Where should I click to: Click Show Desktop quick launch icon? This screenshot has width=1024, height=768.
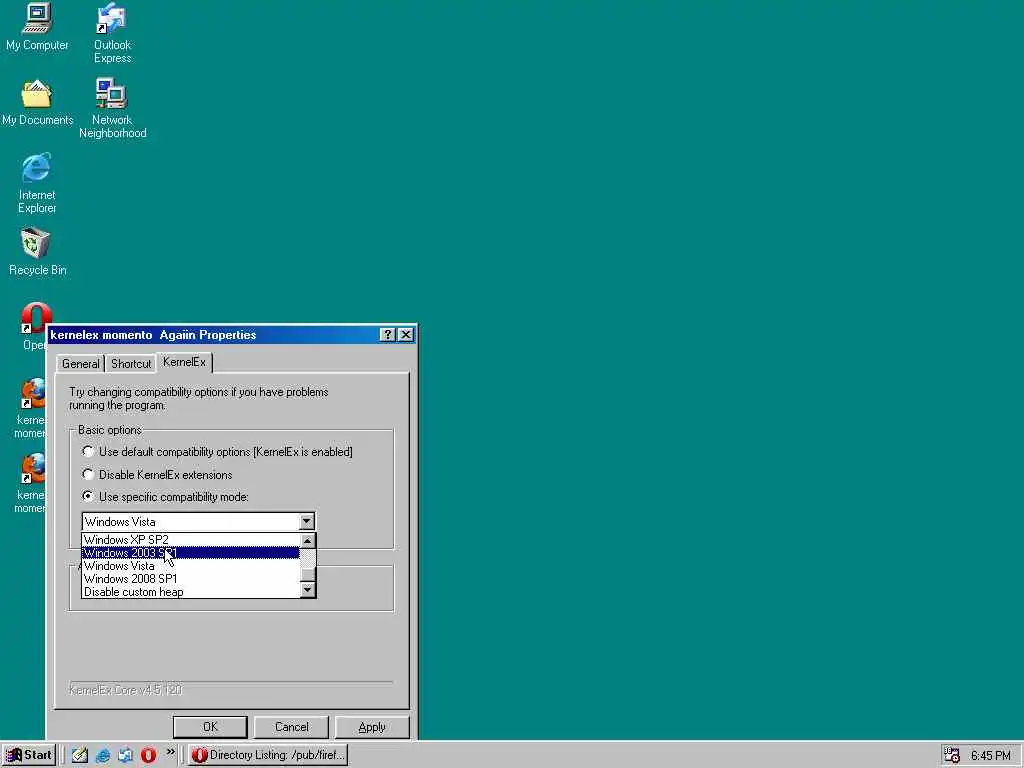(80, 755)
